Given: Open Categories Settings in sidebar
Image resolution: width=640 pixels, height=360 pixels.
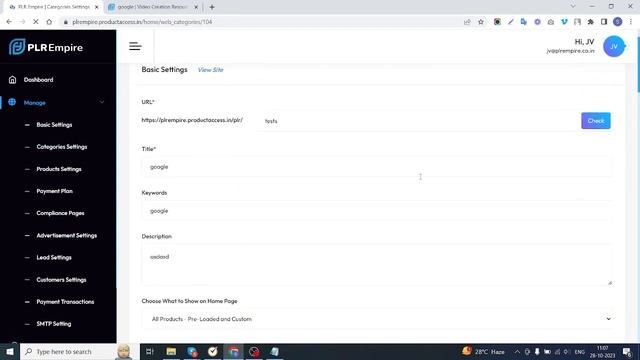Looking at the screenshot, I should click(x=62, y=147).
